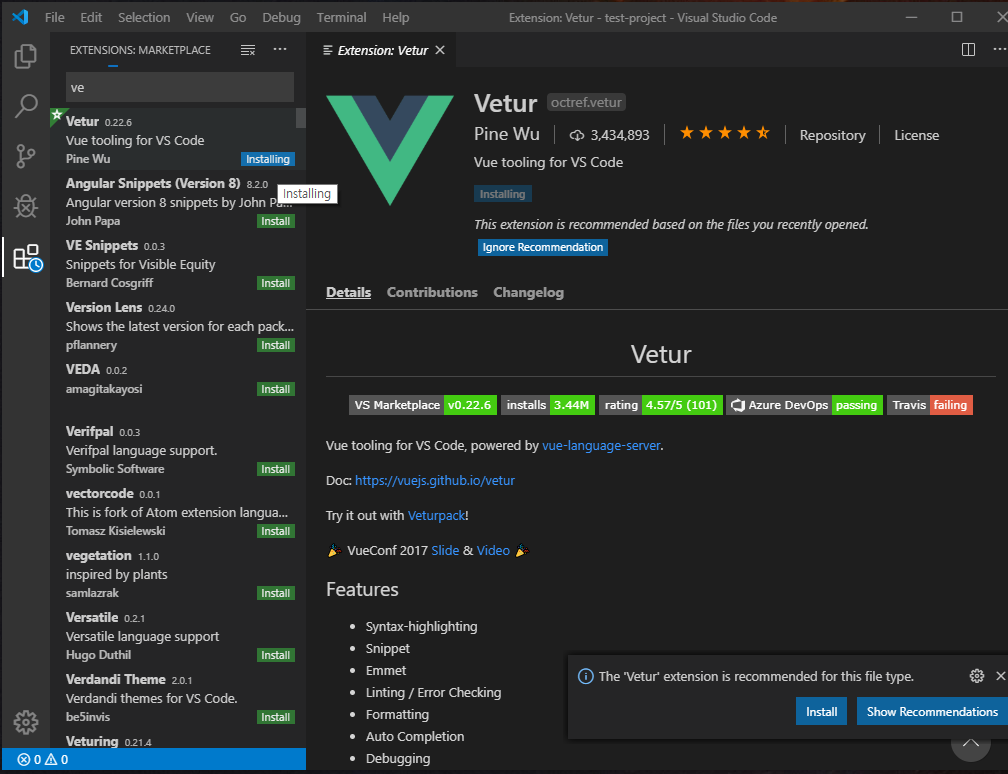The image size is (1008, 774).
Task: Select the Extensions view icon
Action: [28, 257]
